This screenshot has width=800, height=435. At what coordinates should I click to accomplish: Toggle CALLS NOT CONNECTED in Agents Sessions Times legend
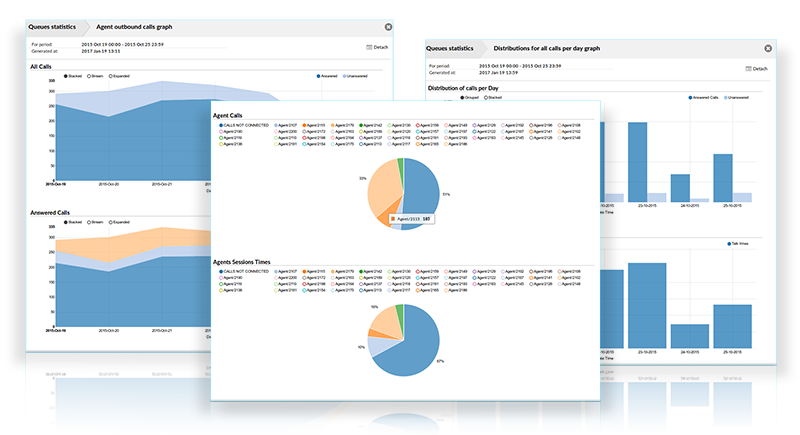(244, 271)
